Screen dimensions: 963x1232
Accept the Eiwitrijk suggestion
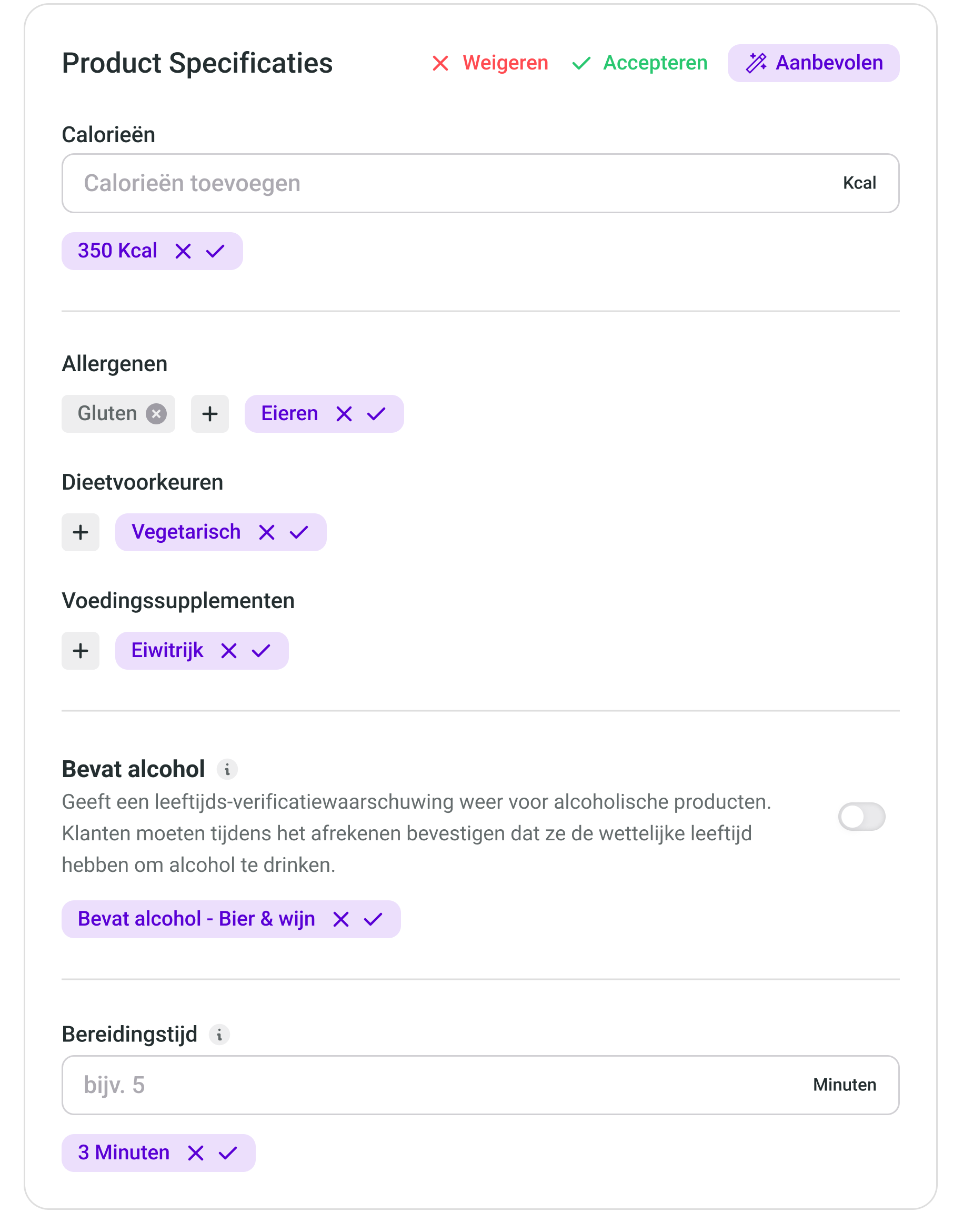tap(261, 651)
